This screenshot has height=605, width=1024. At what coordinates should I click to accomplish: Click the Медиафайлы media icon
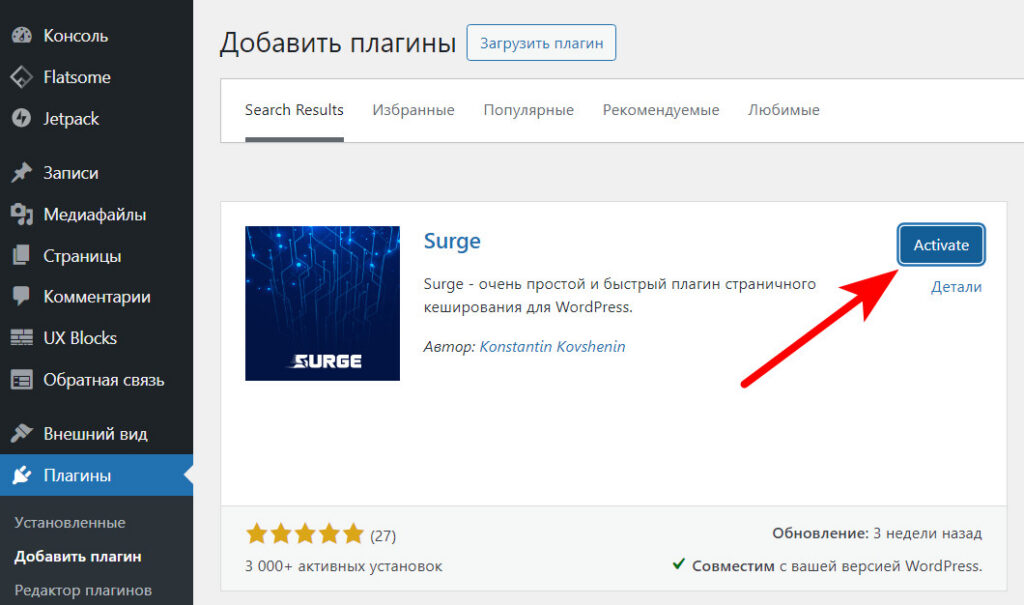point(22,214)
